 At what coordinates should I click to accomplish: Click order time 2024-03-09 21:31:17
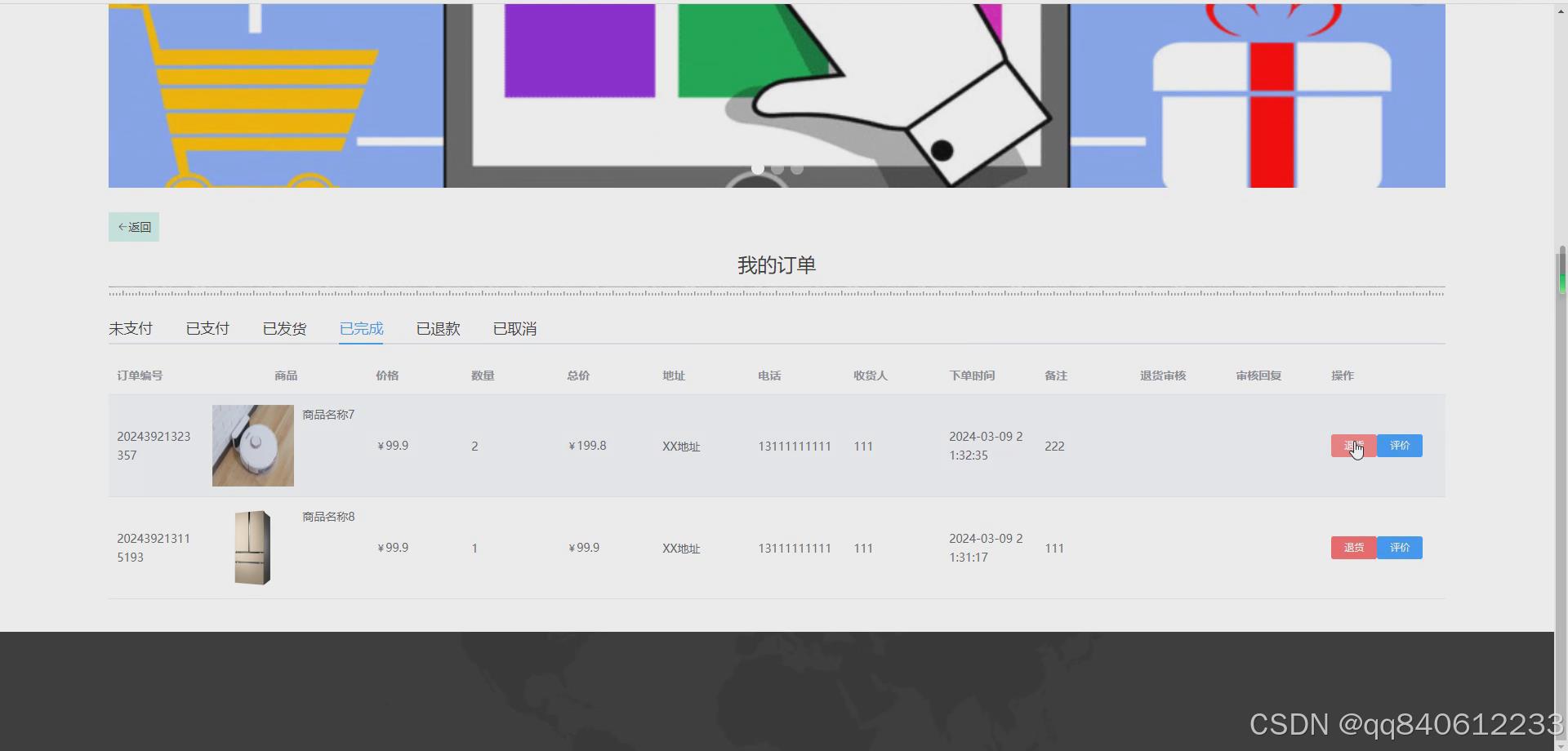click(986, 548)
